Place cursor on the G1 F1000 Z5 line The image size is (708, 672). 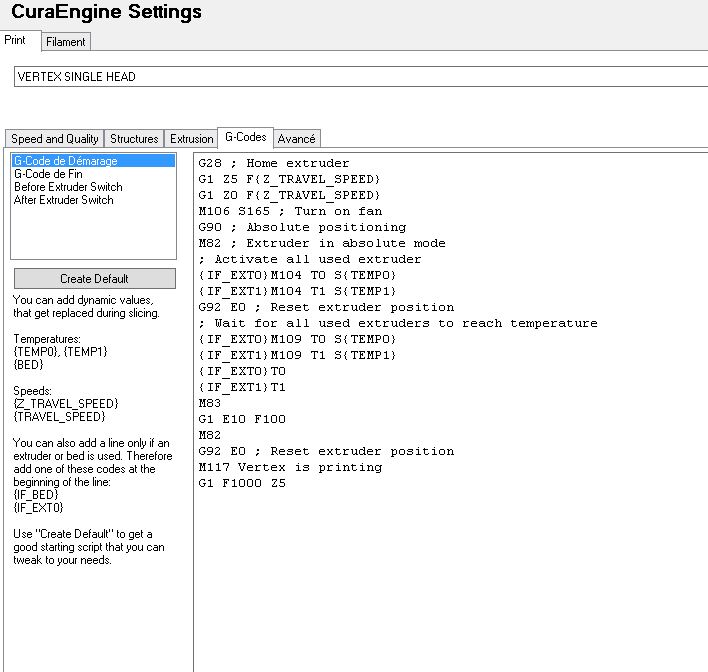(x=242, y=483)
